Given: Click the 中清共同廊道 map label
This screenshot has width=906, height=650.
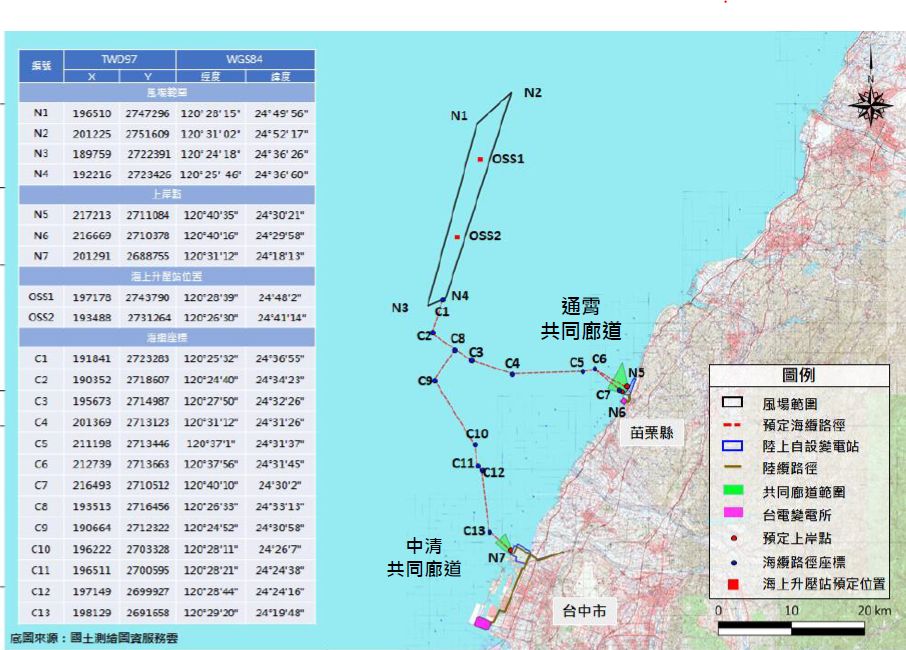Looking at the screenshot, I should coord(425,557).
